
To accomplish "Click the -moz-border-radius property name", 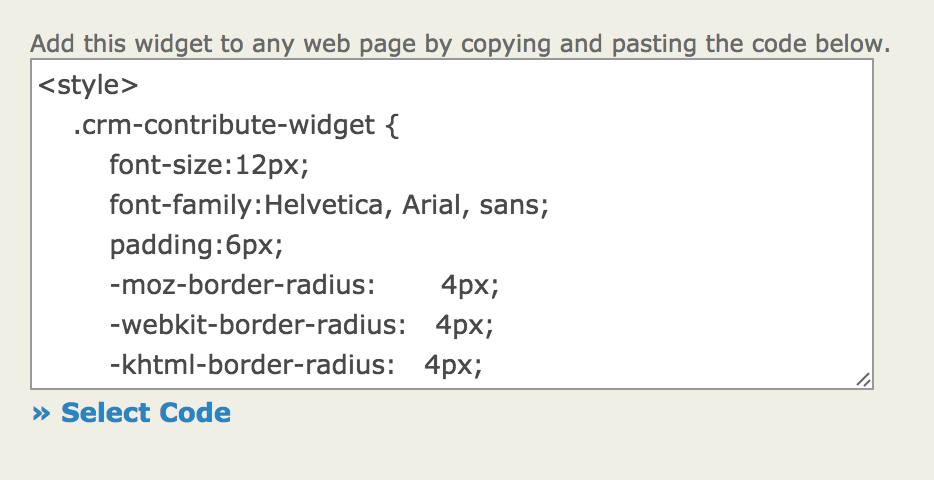I will click(242, 286).
